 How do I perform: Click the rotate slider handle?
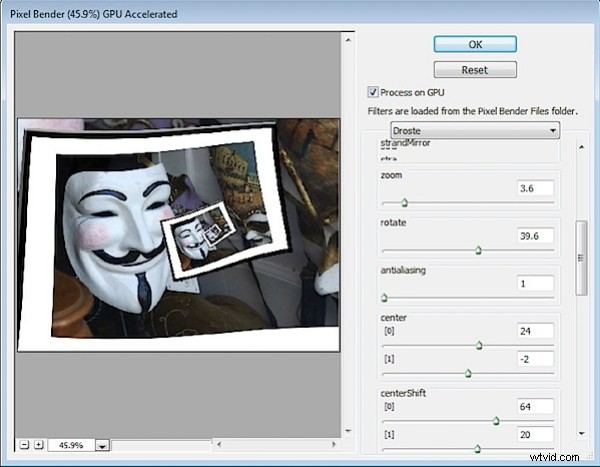point(478,250)
